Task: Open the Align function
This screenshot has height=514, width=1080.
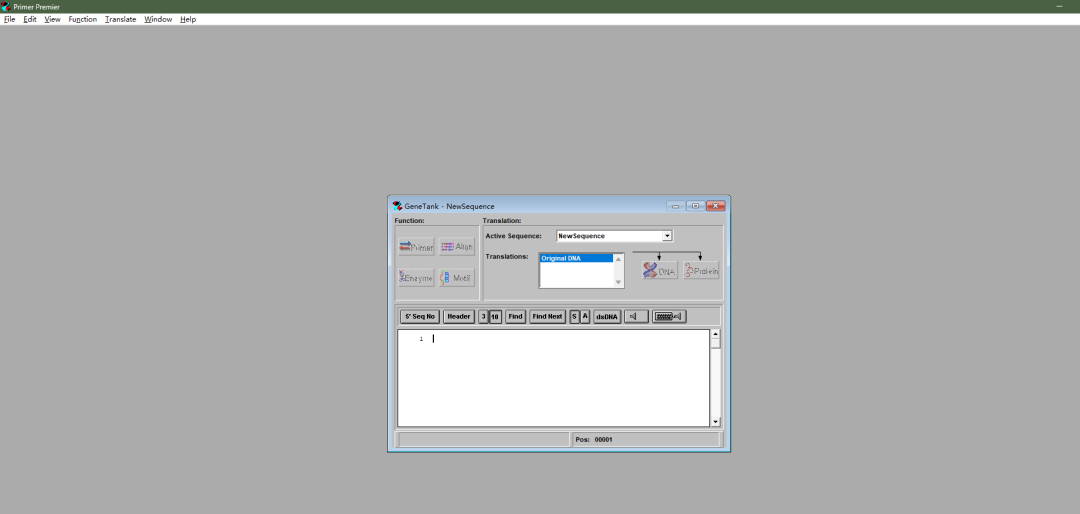Action: pos(457,247)
